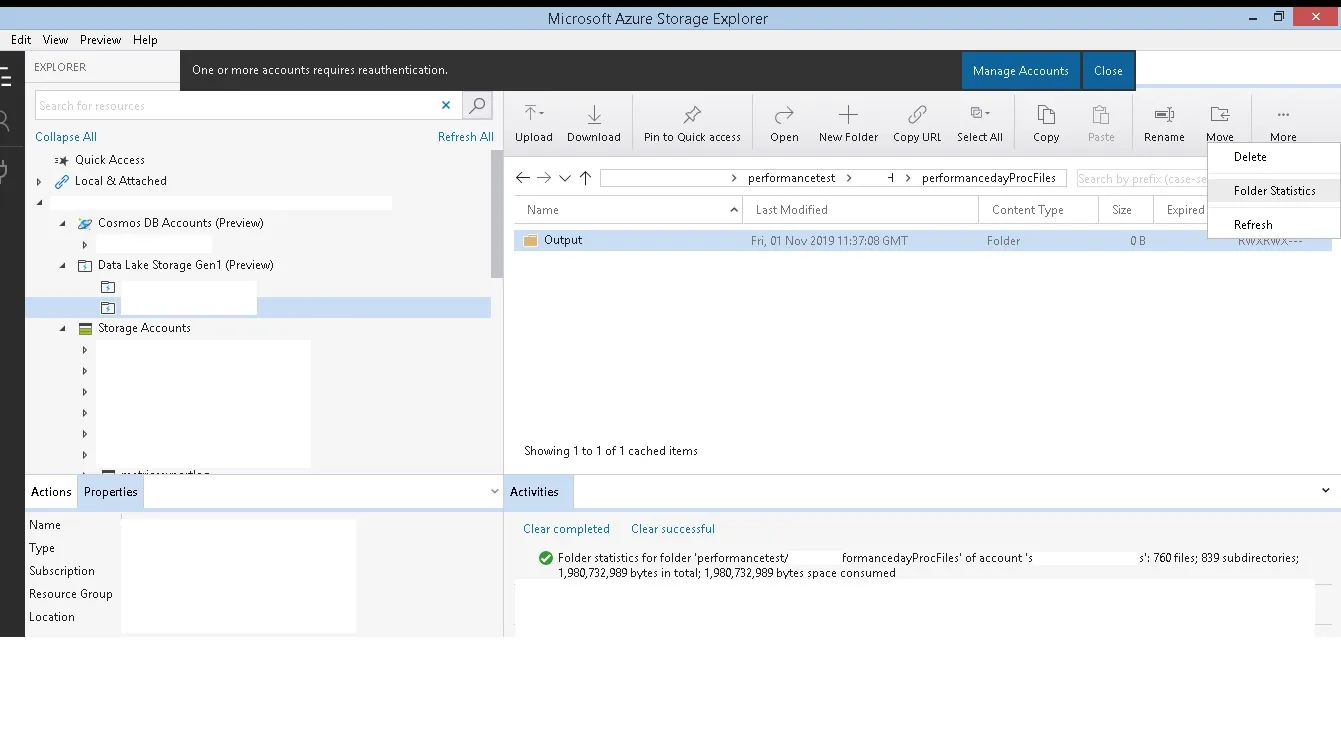Click the Cosmos DB Accounts planet icon

pos(85,223)
